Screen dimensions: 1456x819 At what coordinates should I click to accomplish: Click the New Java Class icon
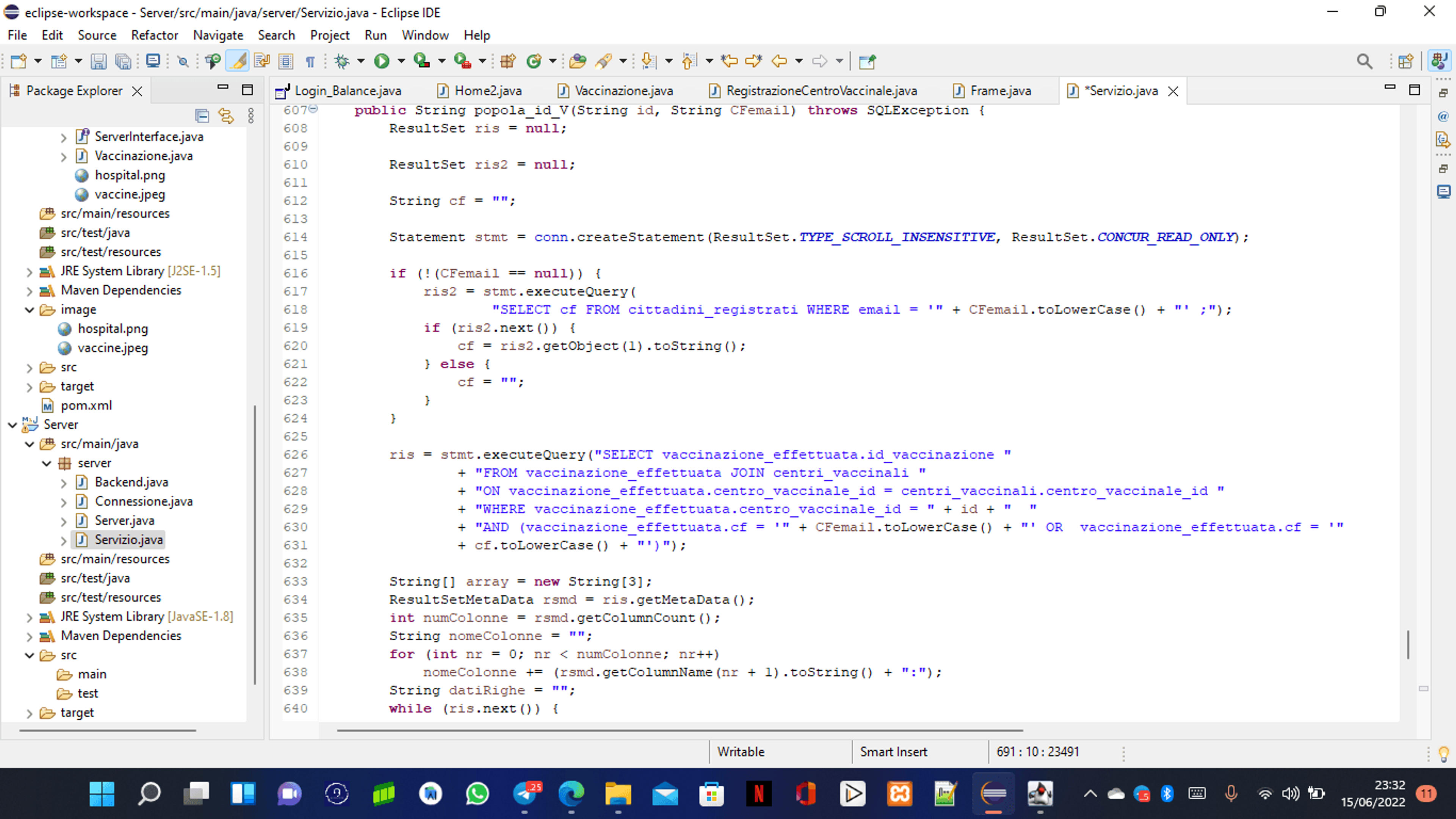[x=533, y=61]
